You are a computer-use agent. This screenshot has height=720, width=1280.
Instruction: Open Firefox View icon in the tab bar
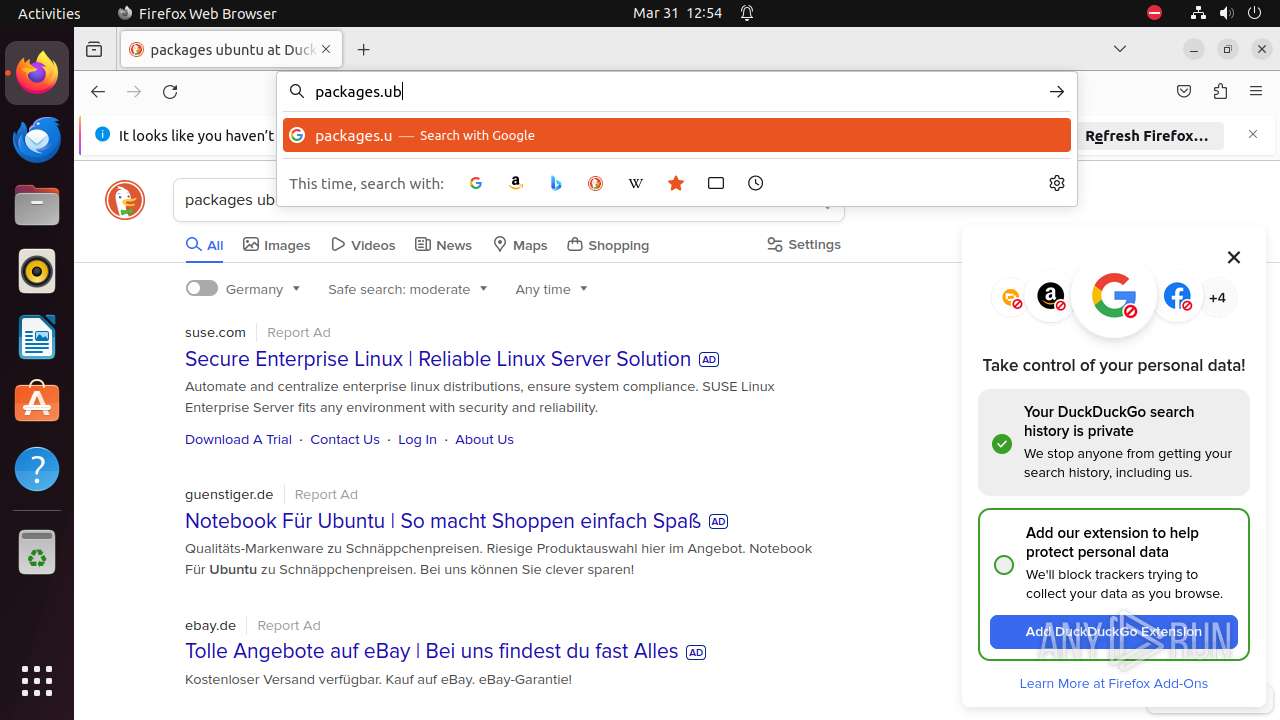(x=94, y=49)
